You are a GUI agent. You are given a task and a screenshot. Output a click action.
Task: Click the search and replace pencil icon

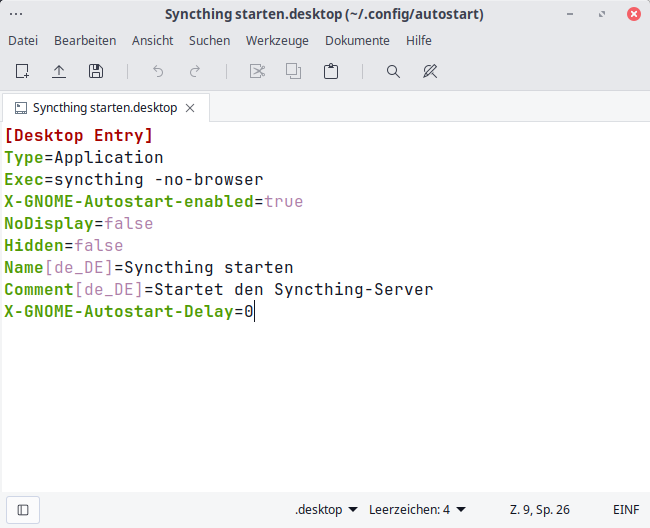coord(430,71)
